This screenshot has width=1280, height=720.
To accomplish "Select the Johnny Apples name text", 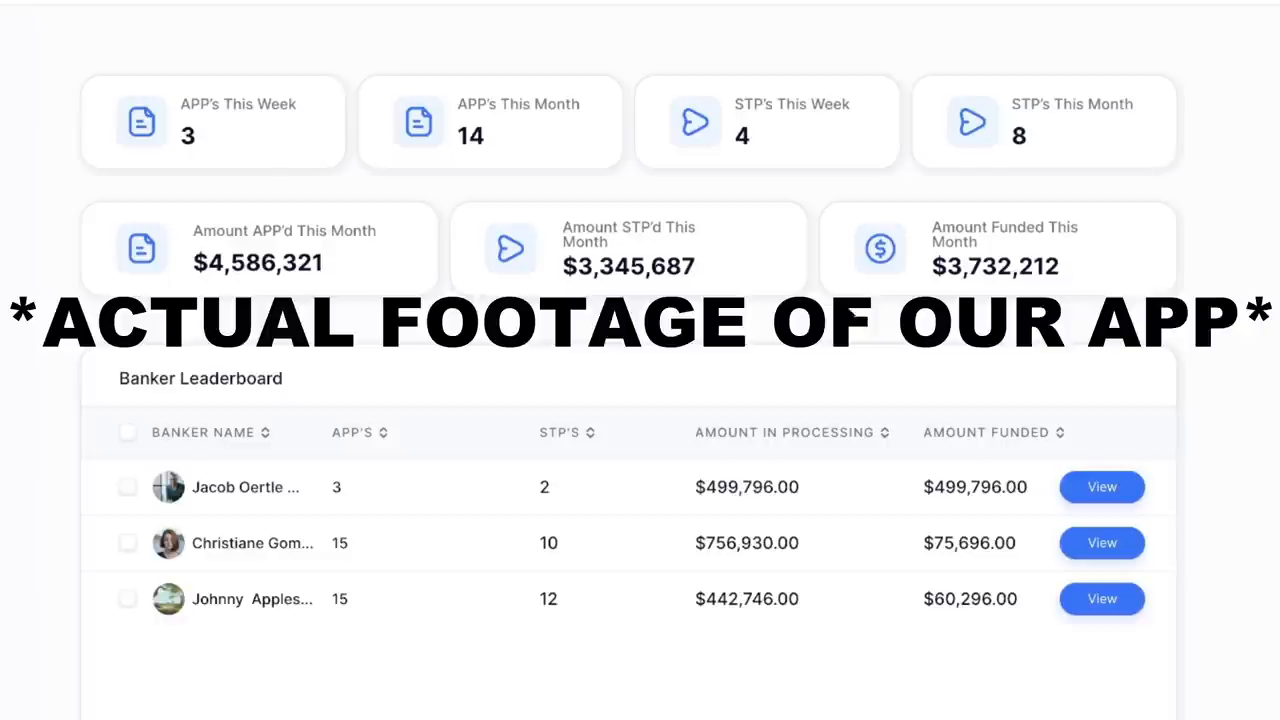I will [252, 599].
